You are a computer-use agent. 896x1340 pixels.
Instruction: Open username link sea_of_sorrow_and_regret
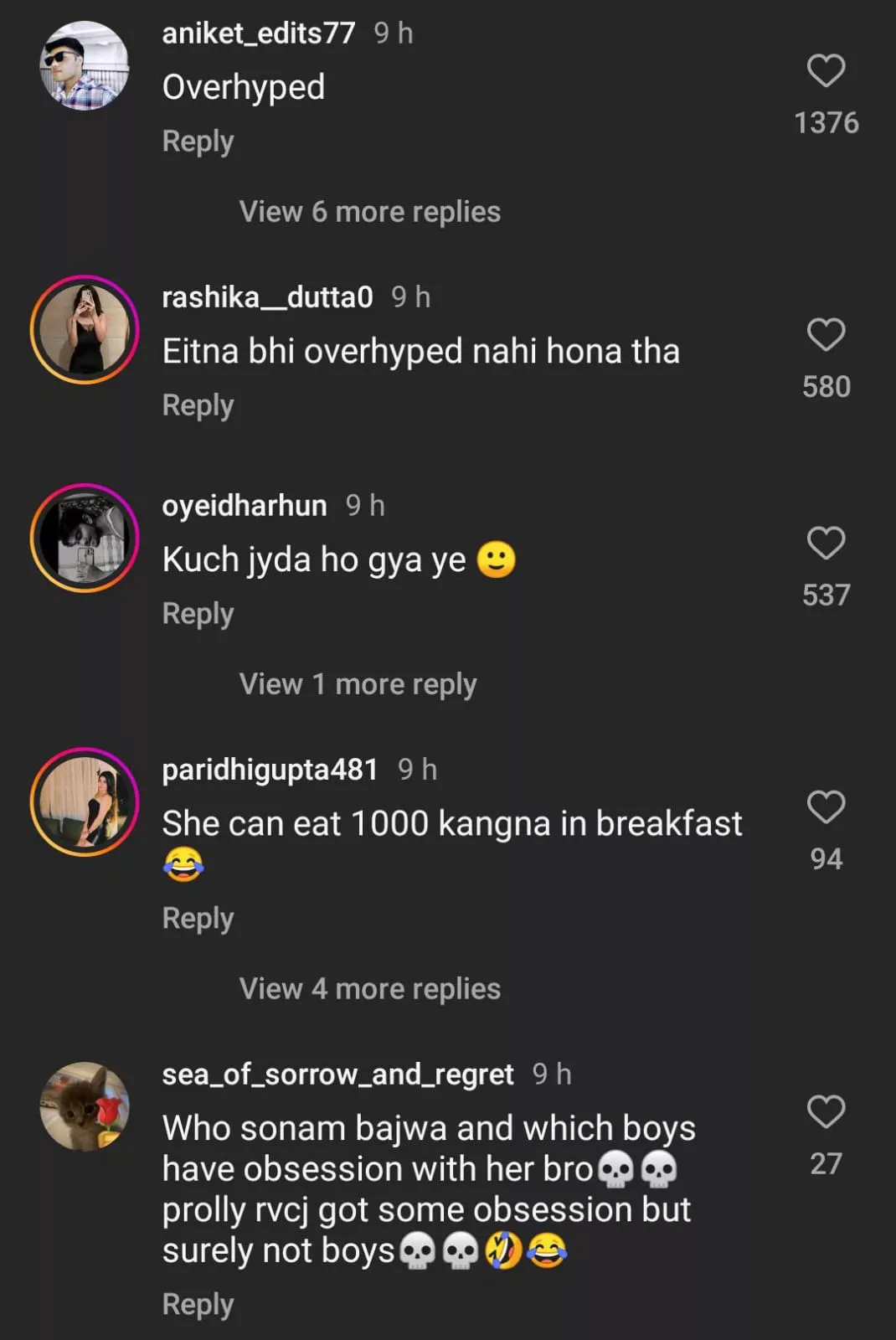pos(337,1075)
